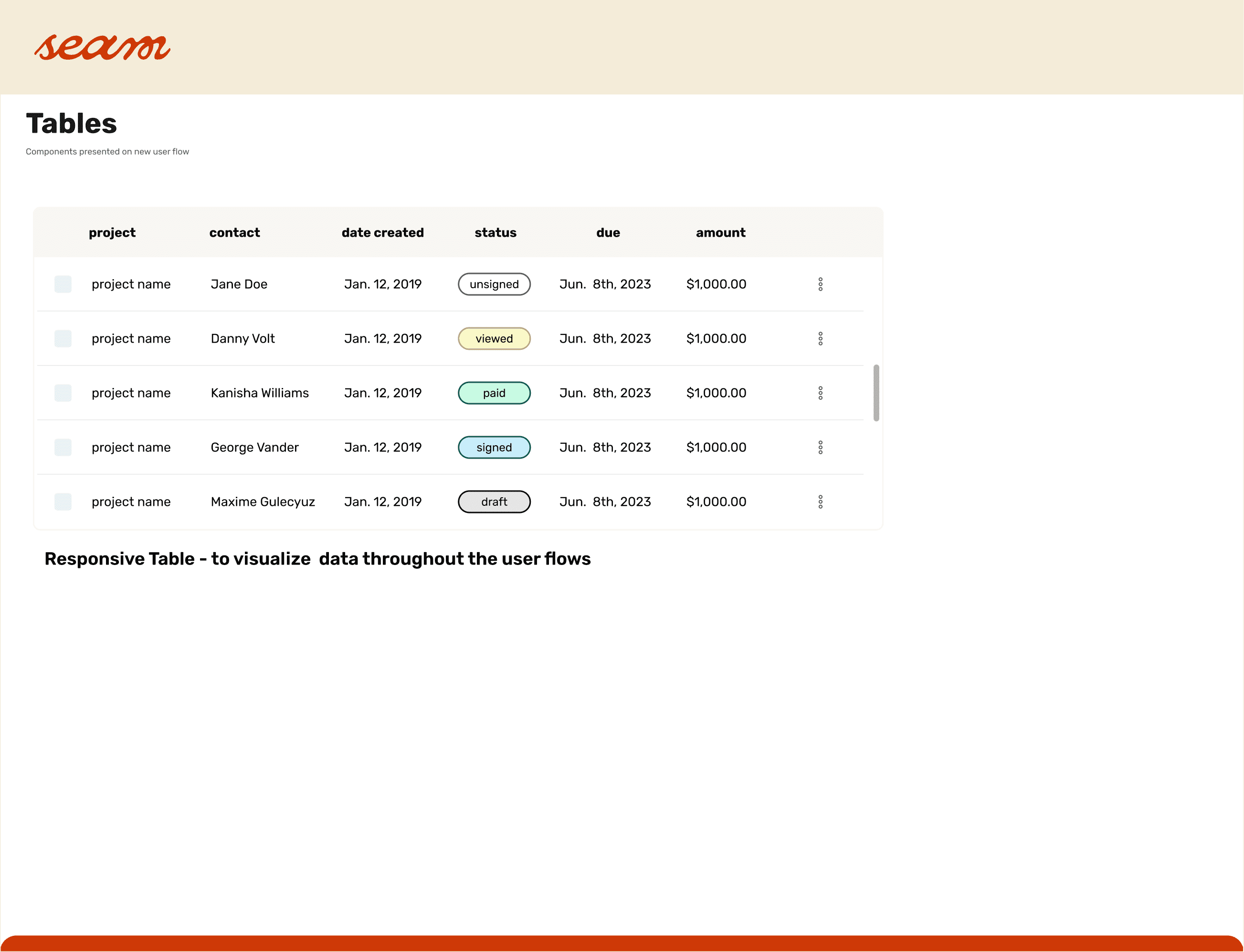Click the amount column header
The height and width of the screenshot is (952, 1244).
pos(720,232)
